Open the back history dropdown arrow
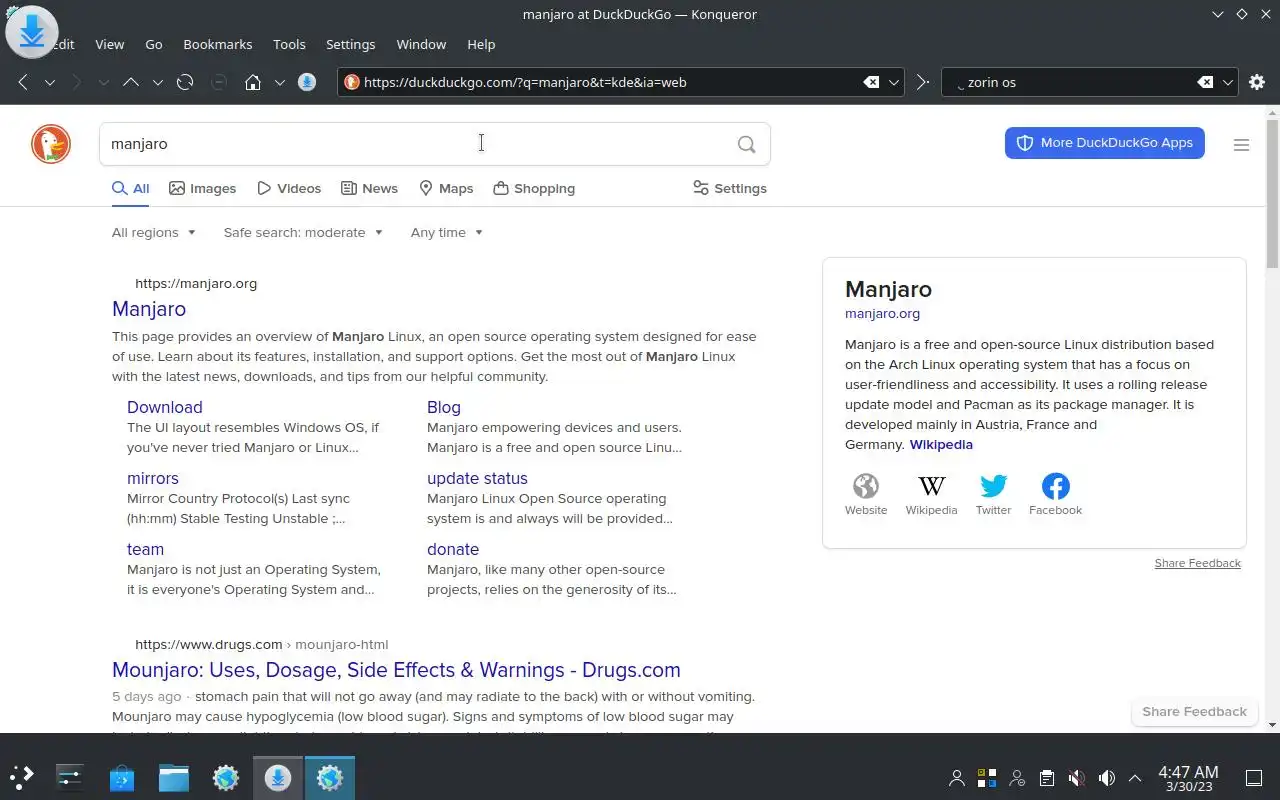 click(x=49, y=82)
